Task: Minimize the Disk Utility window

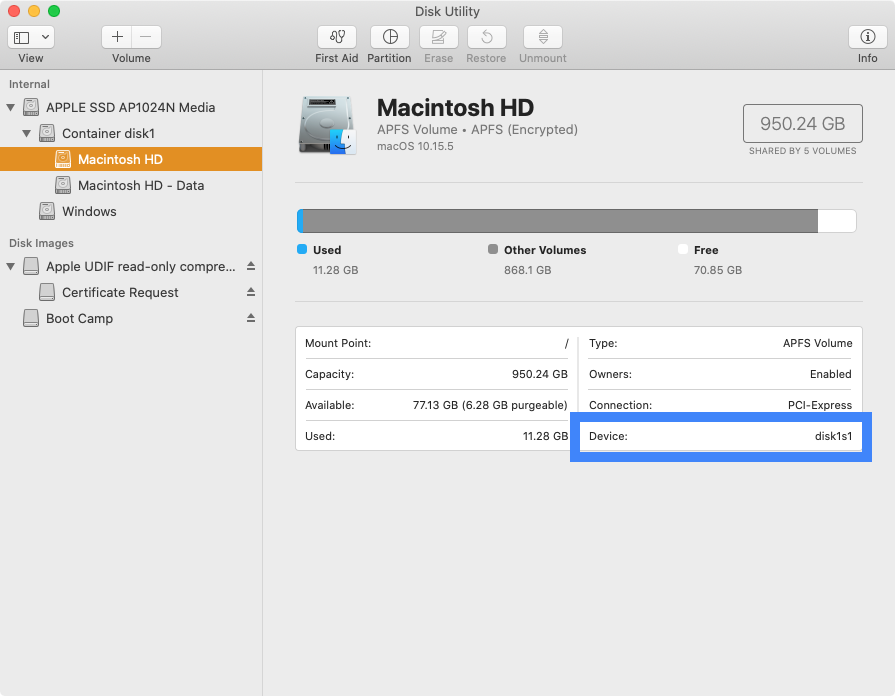Action: click(34, 11)
